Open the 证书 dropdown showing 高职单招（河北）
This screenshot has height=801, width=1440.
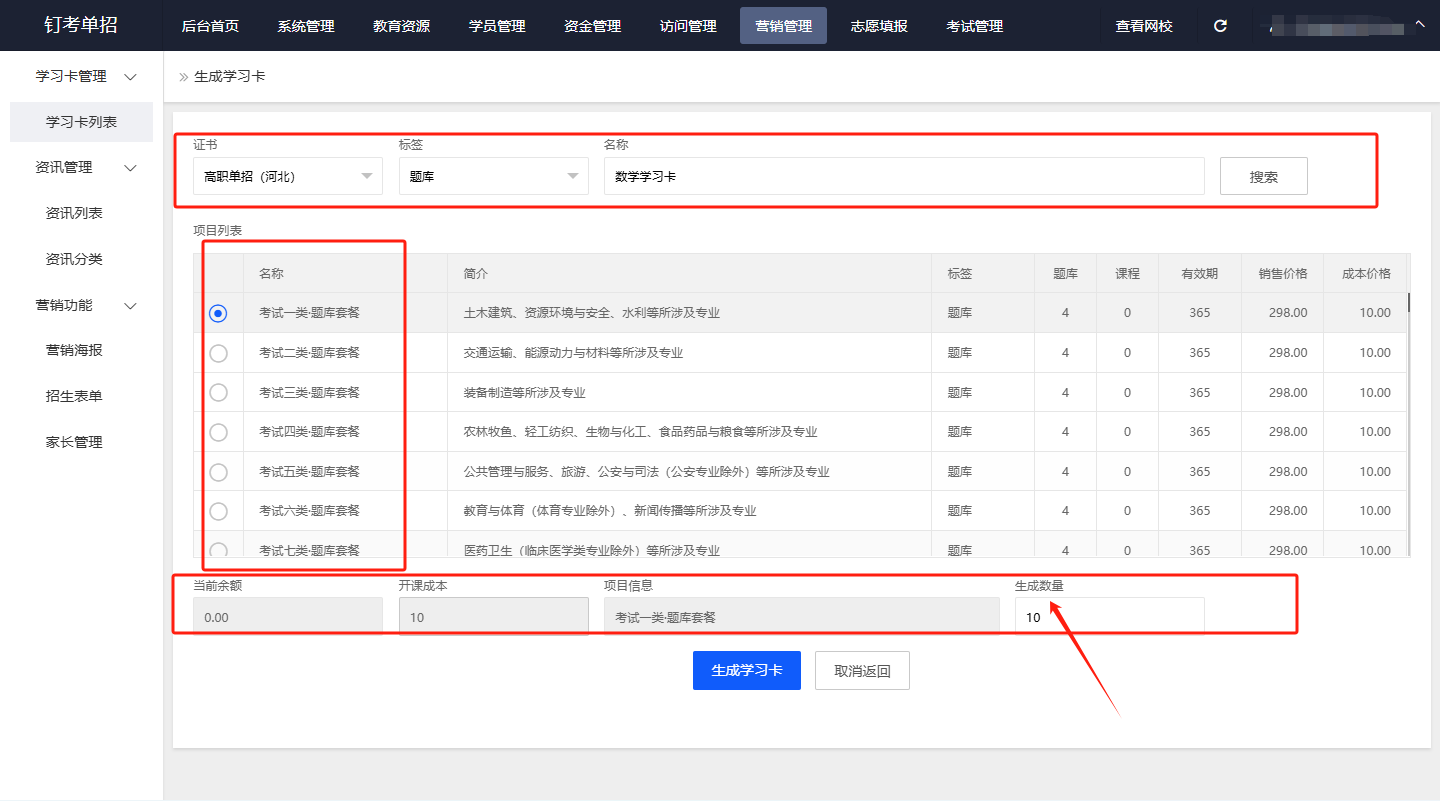[287, 177]
